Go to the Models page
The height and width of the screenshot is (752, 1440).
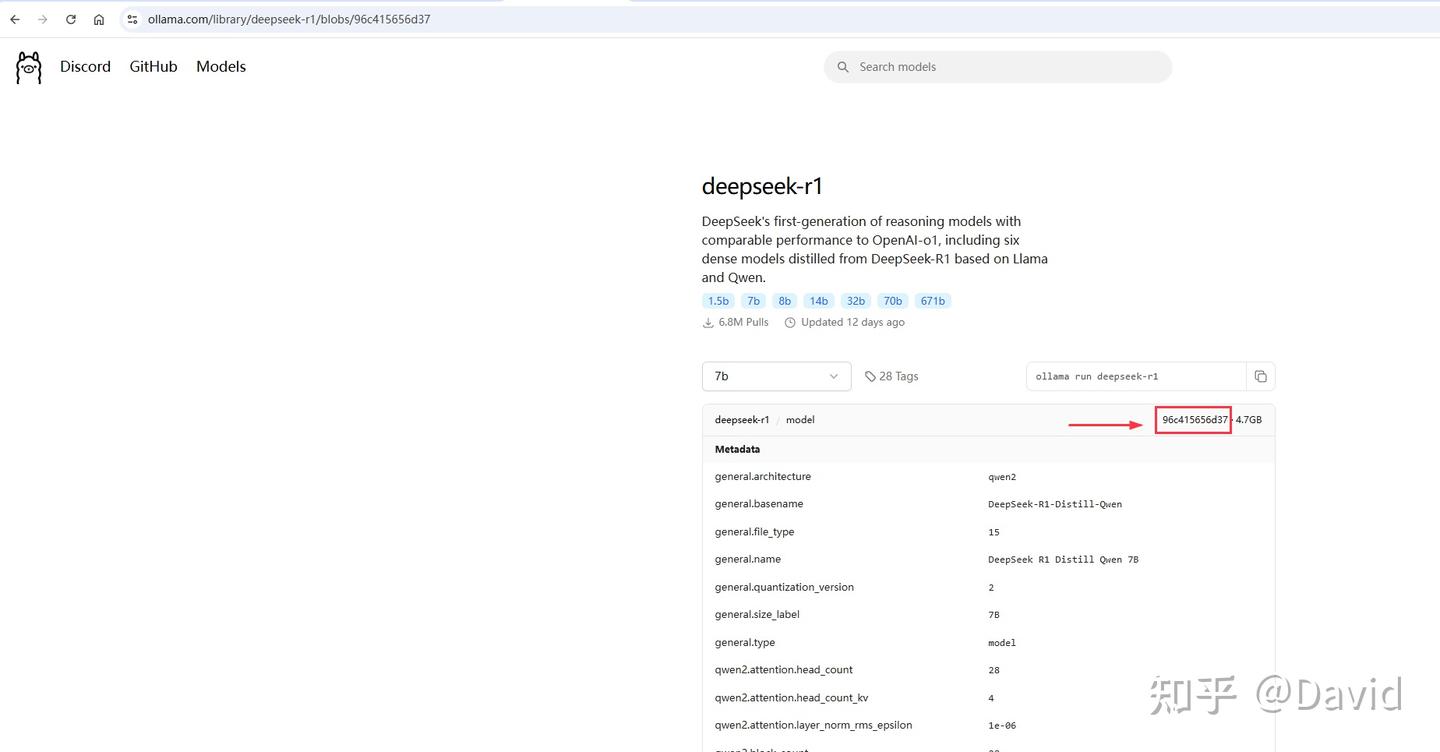[x=221, y=67]
